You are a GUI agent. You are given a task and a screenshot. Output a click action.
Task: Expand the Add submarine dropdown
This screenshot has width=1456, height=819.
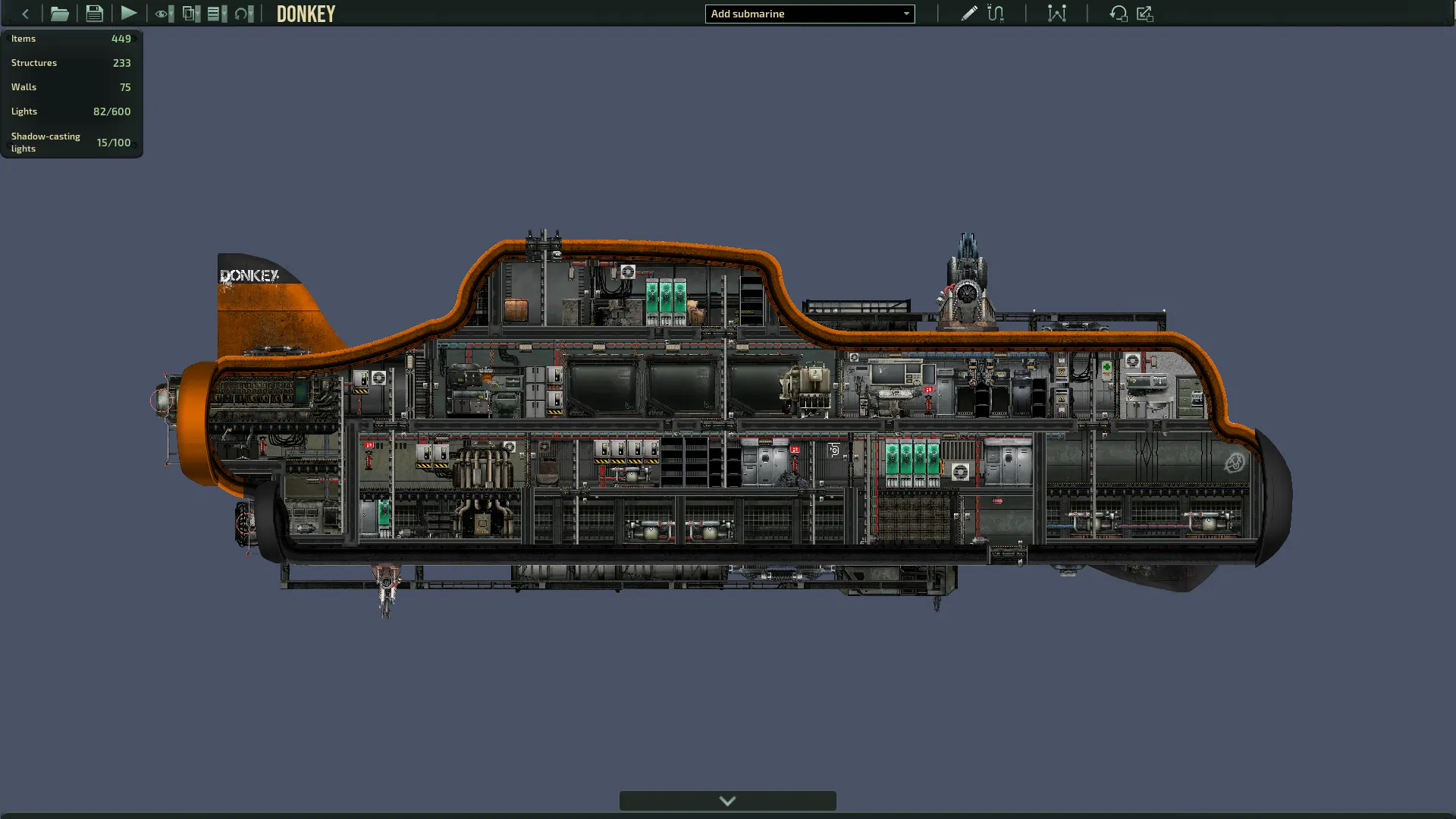click(905, 14)
